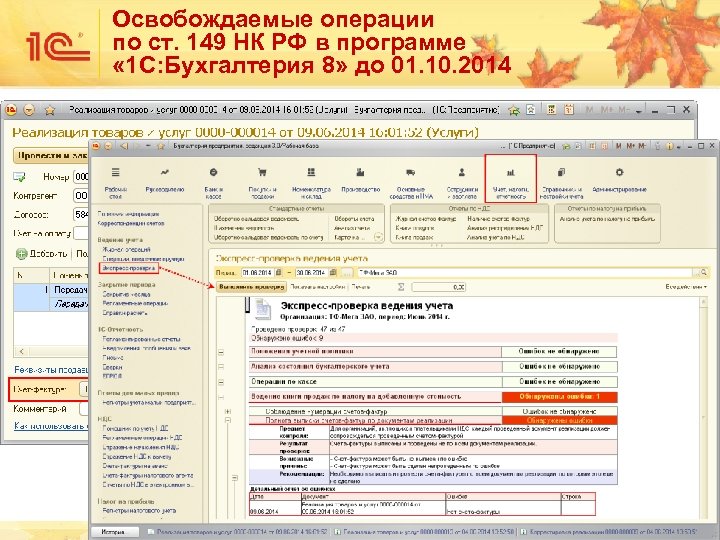Expand Соблюдение нумерации счетов-фактур row

pyautogui.click(x=228, y=411)
